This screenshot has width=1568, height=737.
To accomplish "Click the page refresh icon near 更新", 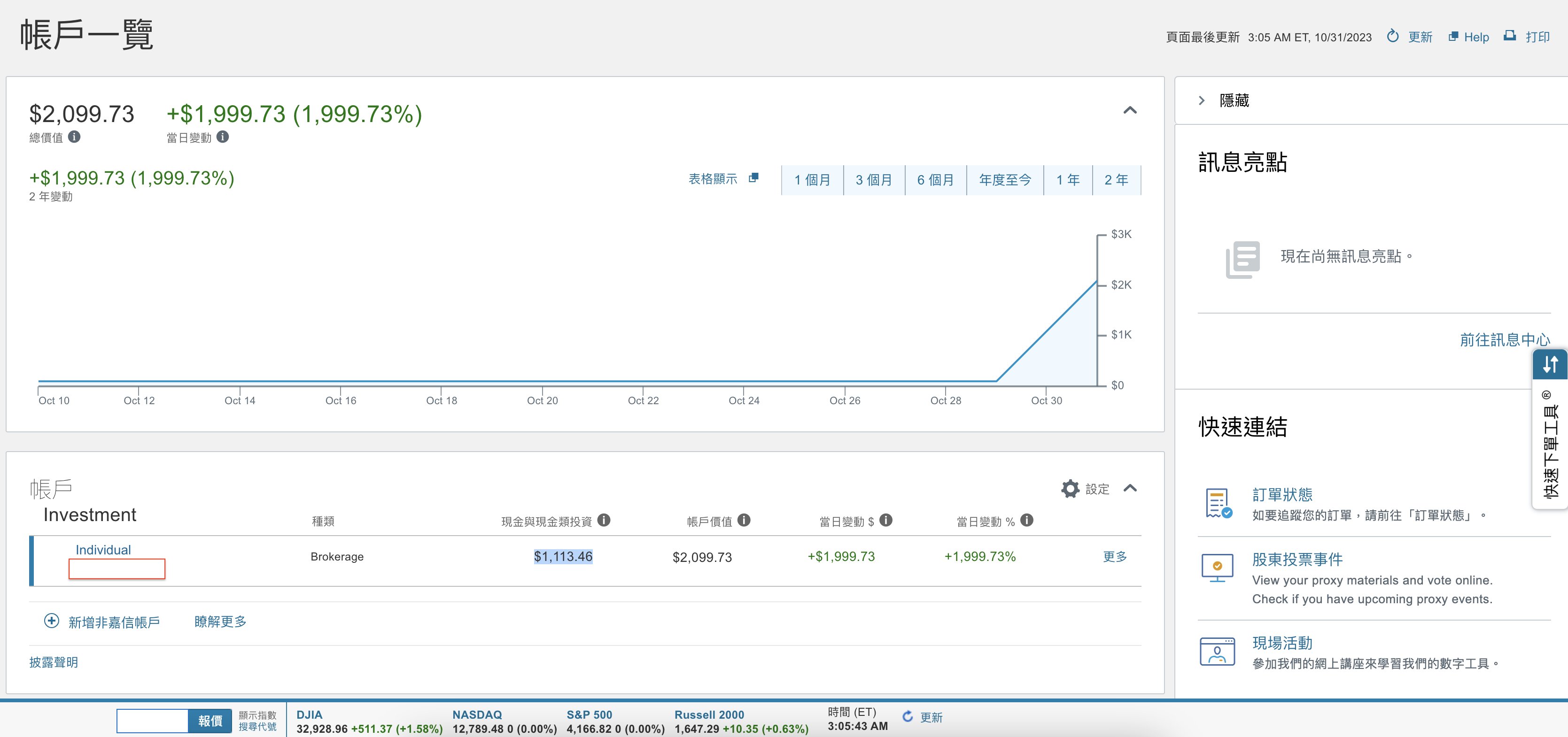I will pos(1392,37).
